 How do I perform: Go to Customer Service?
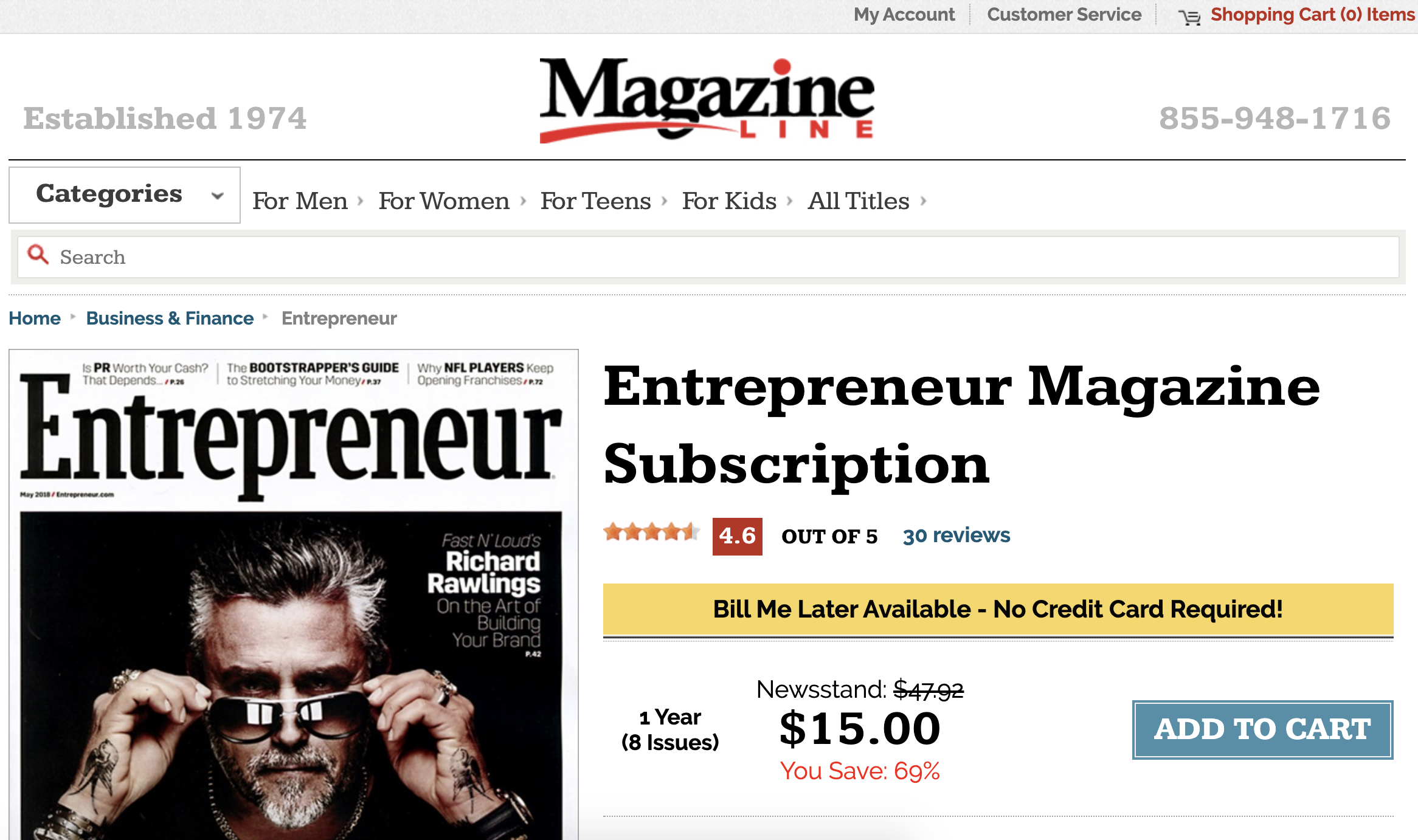pyautogui.click(x=1064, y=15)
